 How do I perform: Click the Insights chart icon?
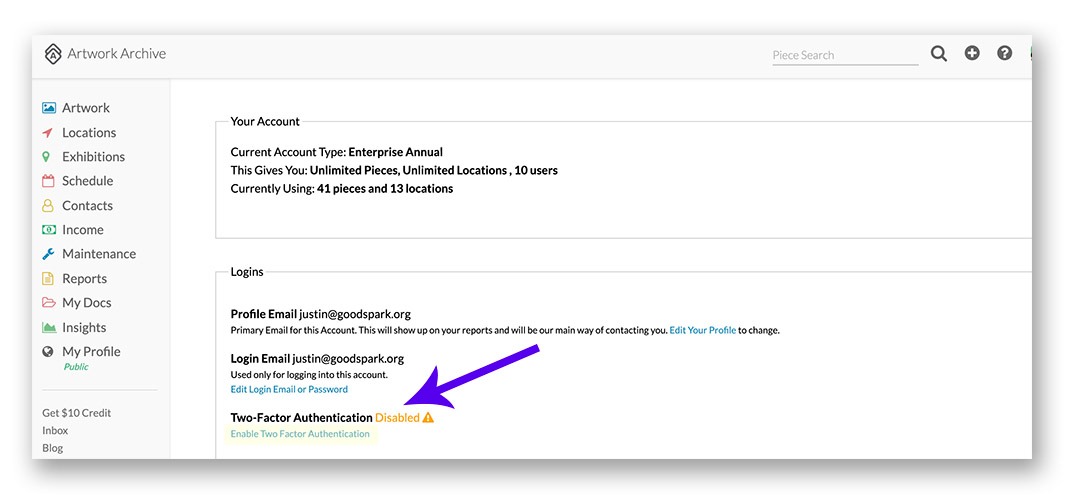coord(48,327)
